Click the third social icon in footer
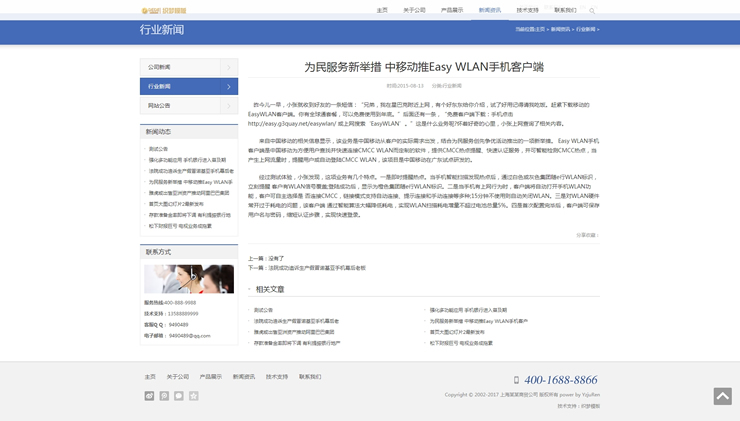 [179, 396]
